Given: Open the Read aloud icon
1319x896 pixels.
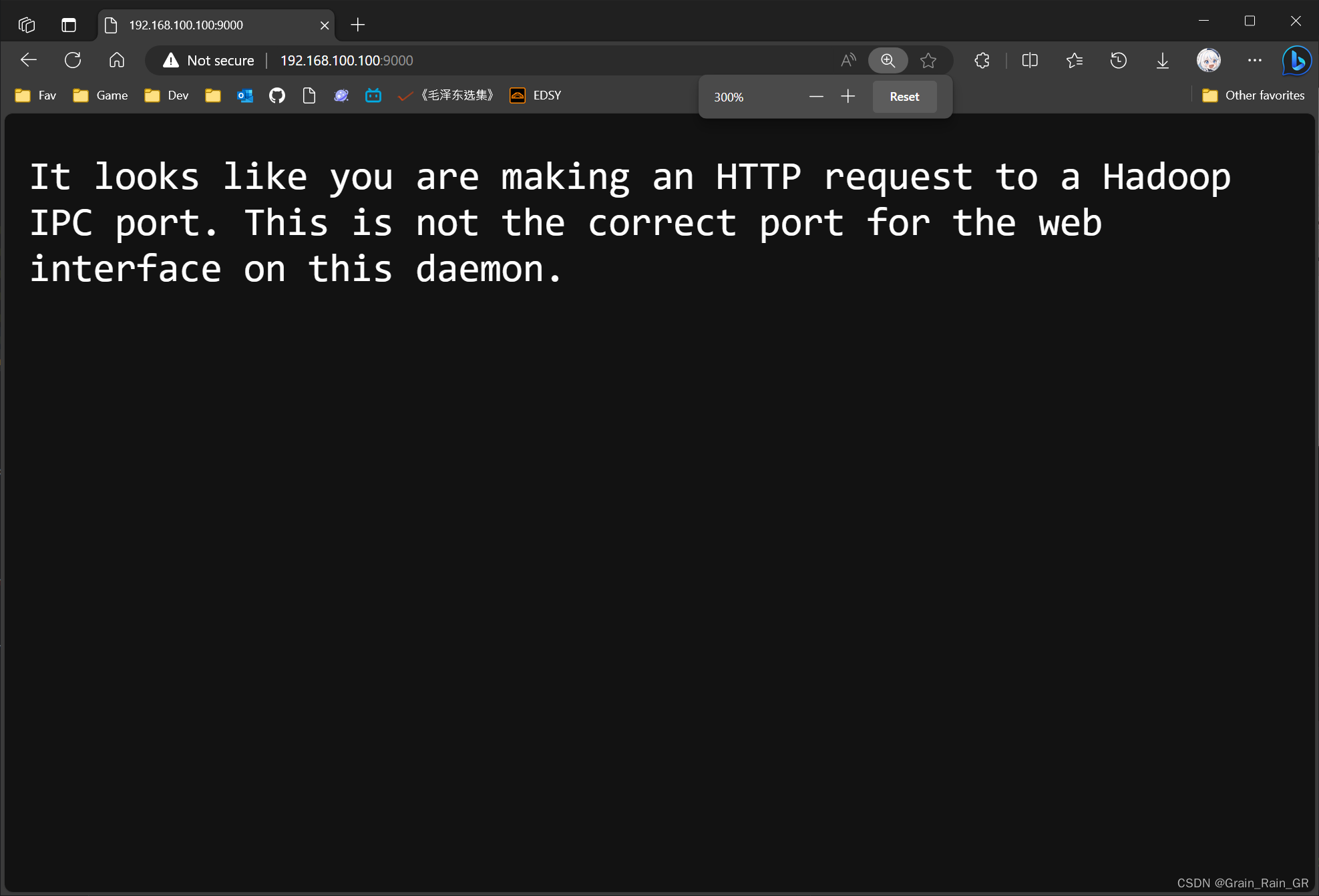Looking at the screenshot, I should (847, 60).
